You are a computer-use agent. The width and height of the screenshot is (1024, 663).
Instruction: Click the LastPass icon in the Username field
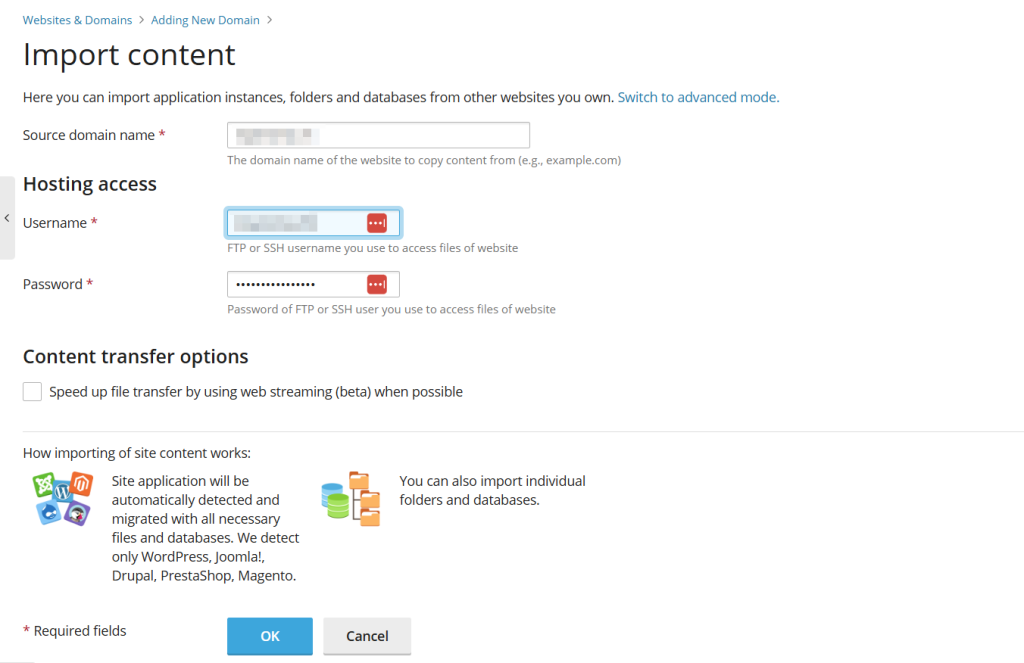377,222
